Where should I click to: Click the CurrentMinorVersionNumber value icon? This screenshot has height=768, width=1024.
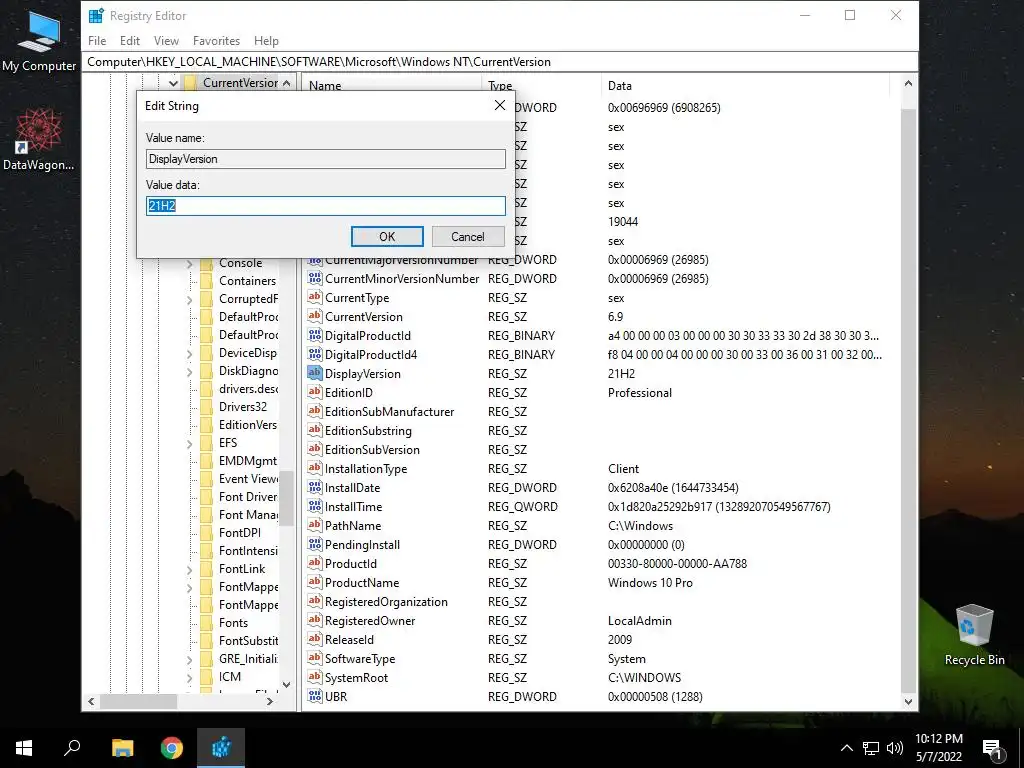click(315, 278)
